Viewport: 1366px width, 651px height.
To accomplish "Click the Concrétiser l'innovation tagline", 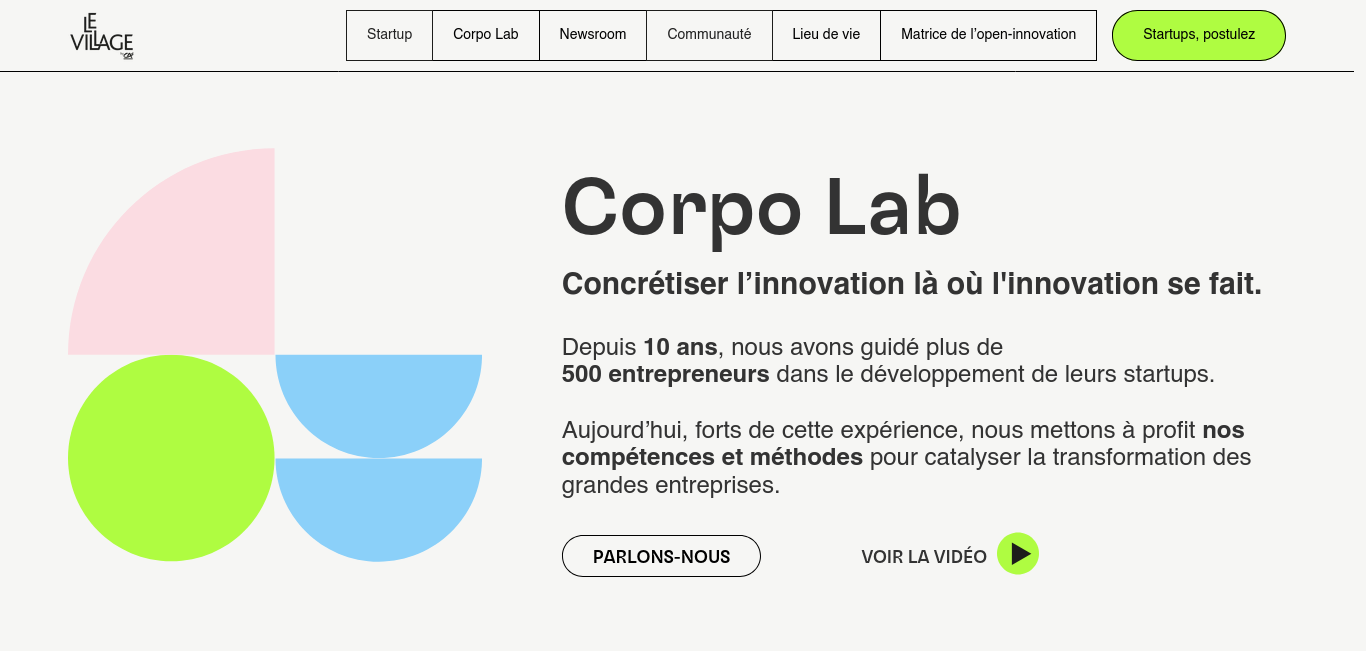I will (x=911, y=284).
